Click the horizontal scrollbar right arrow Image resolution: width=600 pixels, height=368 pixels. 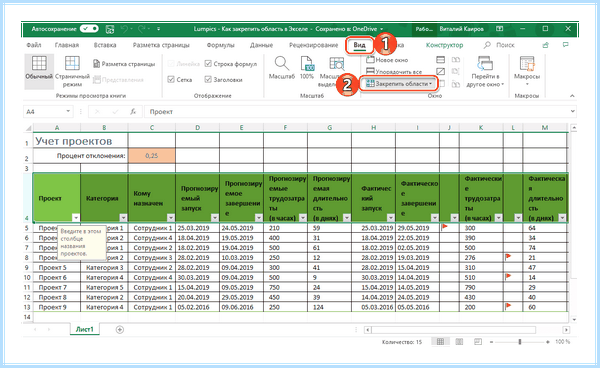pos(566,330)
